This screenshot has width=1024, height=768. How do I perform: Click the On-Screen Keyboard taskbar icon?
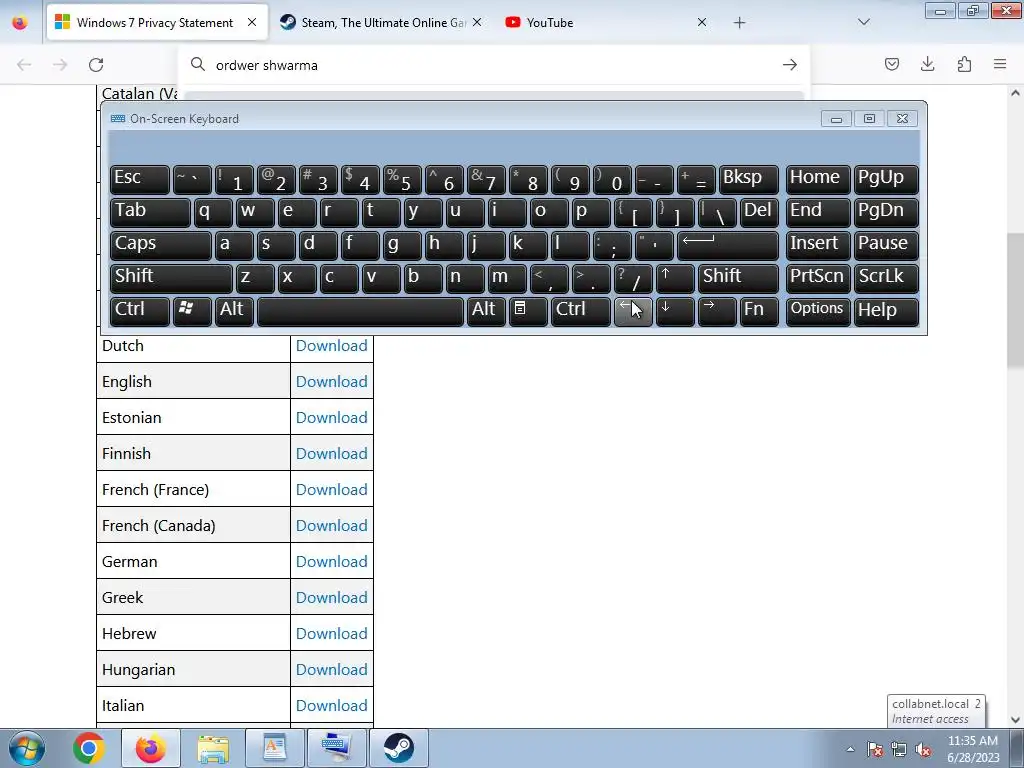coord(337,748)
